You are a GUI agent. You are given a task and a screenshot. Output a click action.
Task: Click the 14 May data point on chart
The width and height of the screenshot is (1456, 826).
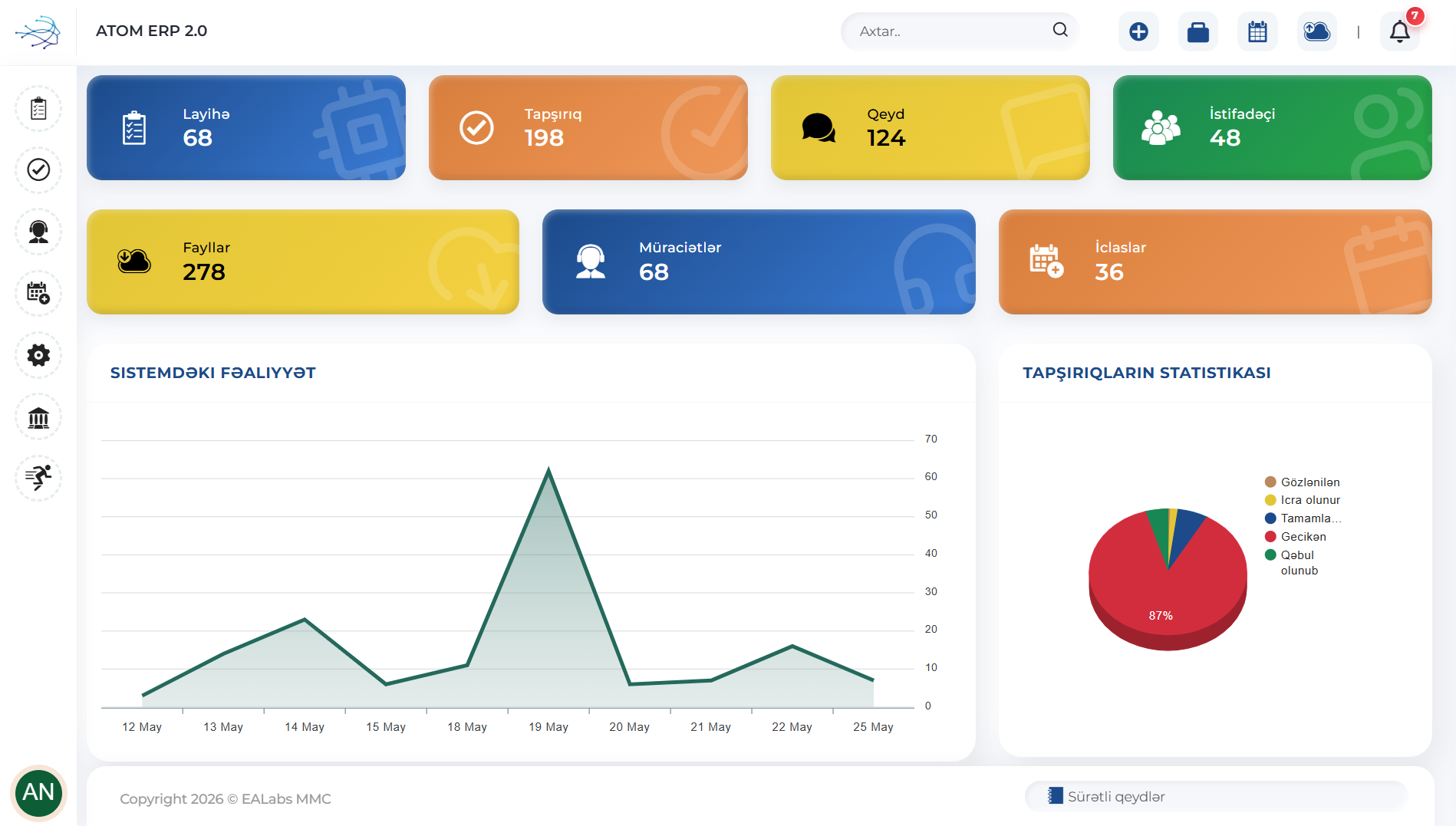305,619
